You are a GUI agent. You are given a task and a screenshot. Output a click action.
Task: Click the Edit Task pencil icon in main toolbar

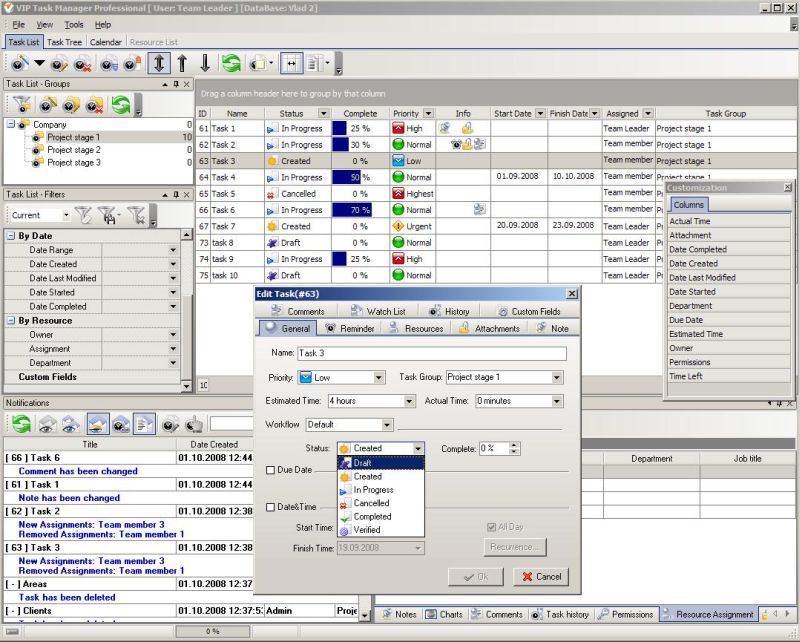click(59, 63)
